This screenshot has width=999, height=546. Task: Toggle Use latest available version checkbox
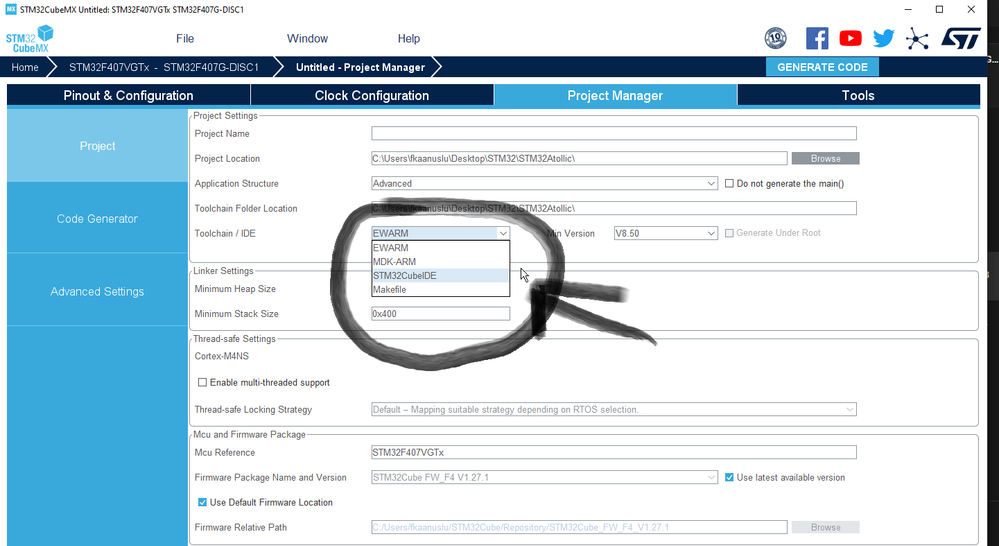[x=729, y=477]
